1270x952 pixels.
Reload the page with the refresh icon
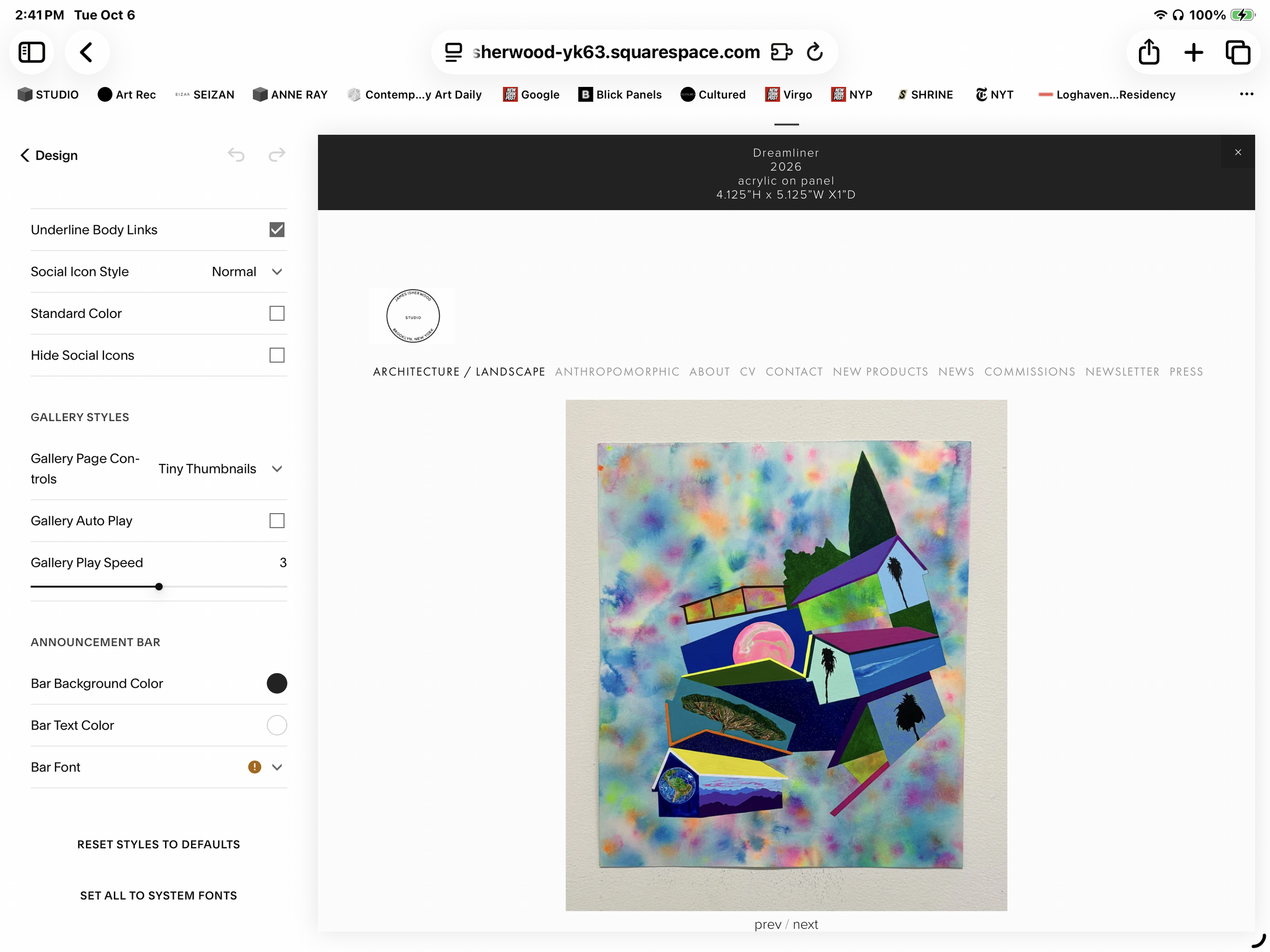point(815,52)
